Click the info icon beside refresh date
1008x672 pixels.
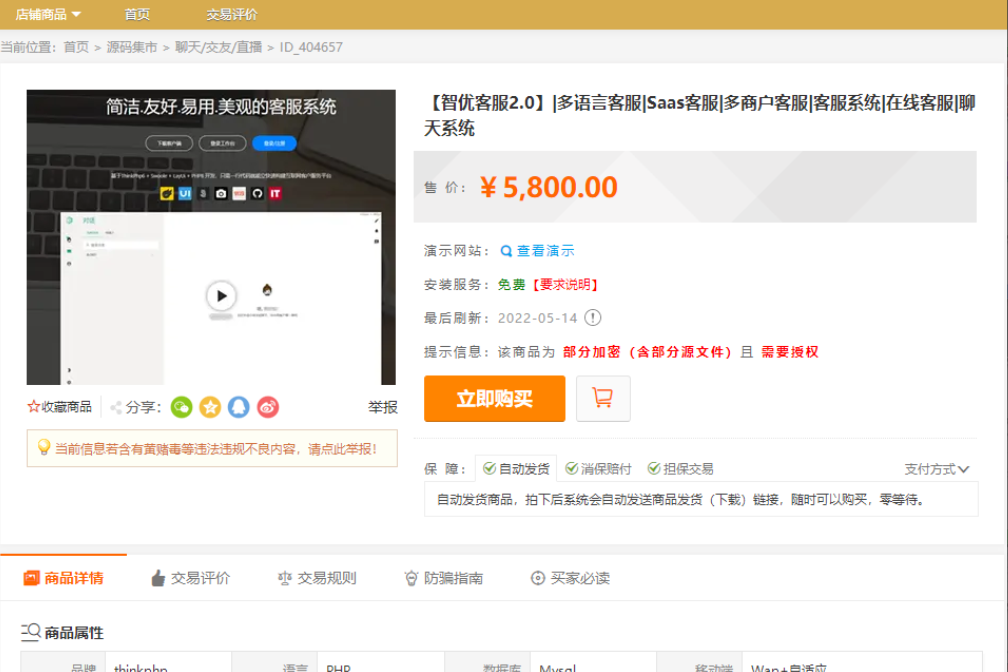click(593, 318)
